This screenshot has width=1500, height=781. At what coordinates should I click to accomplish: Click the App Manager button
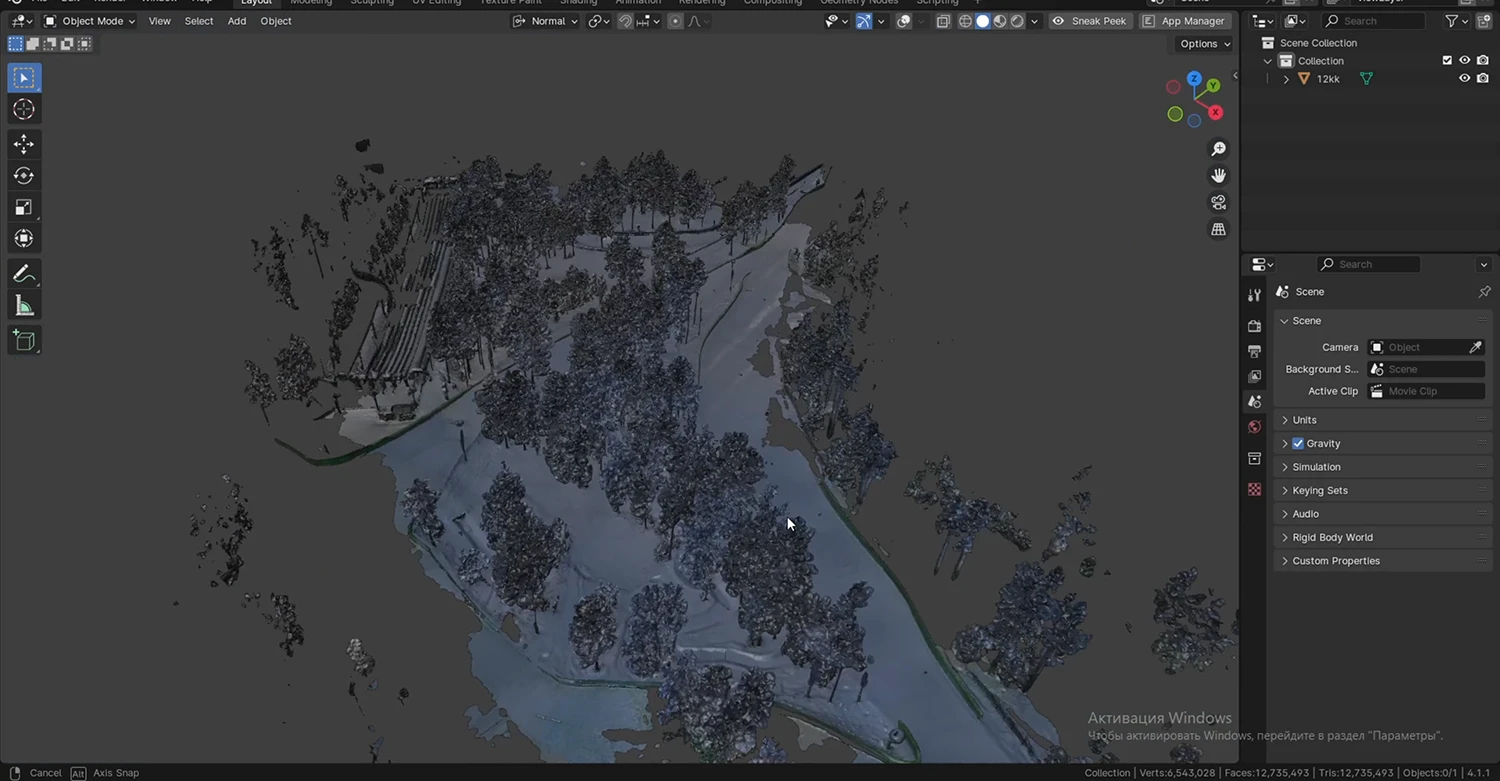click(x=1184, y=21)
